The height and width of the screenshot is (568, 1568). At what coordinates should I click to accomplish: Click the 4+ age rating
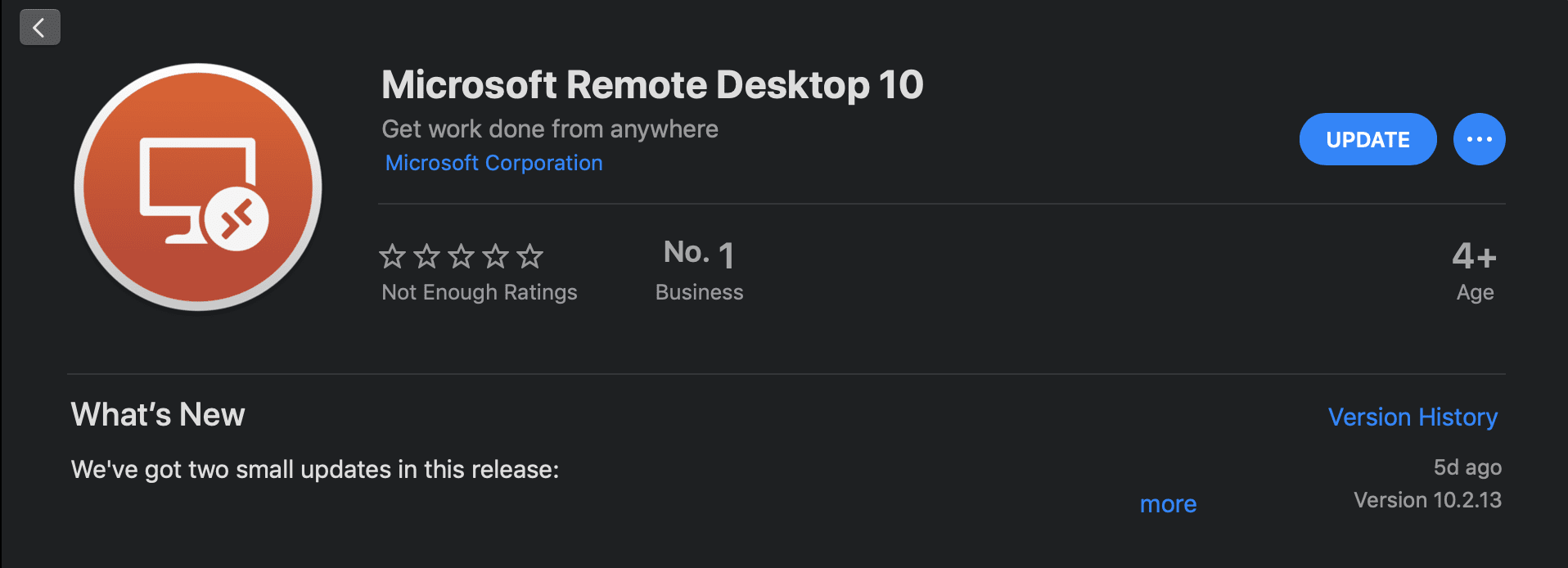[1474, 257]
